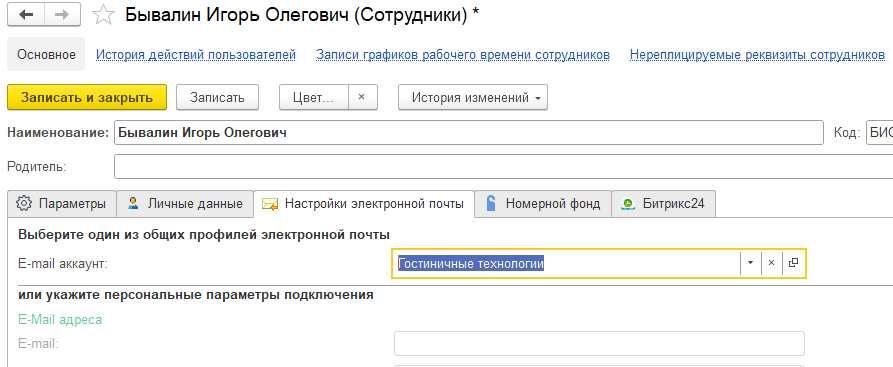Viewport: 893px width, 367px height.
Task: Open История действий пользователей link
Action: (196, 55)
